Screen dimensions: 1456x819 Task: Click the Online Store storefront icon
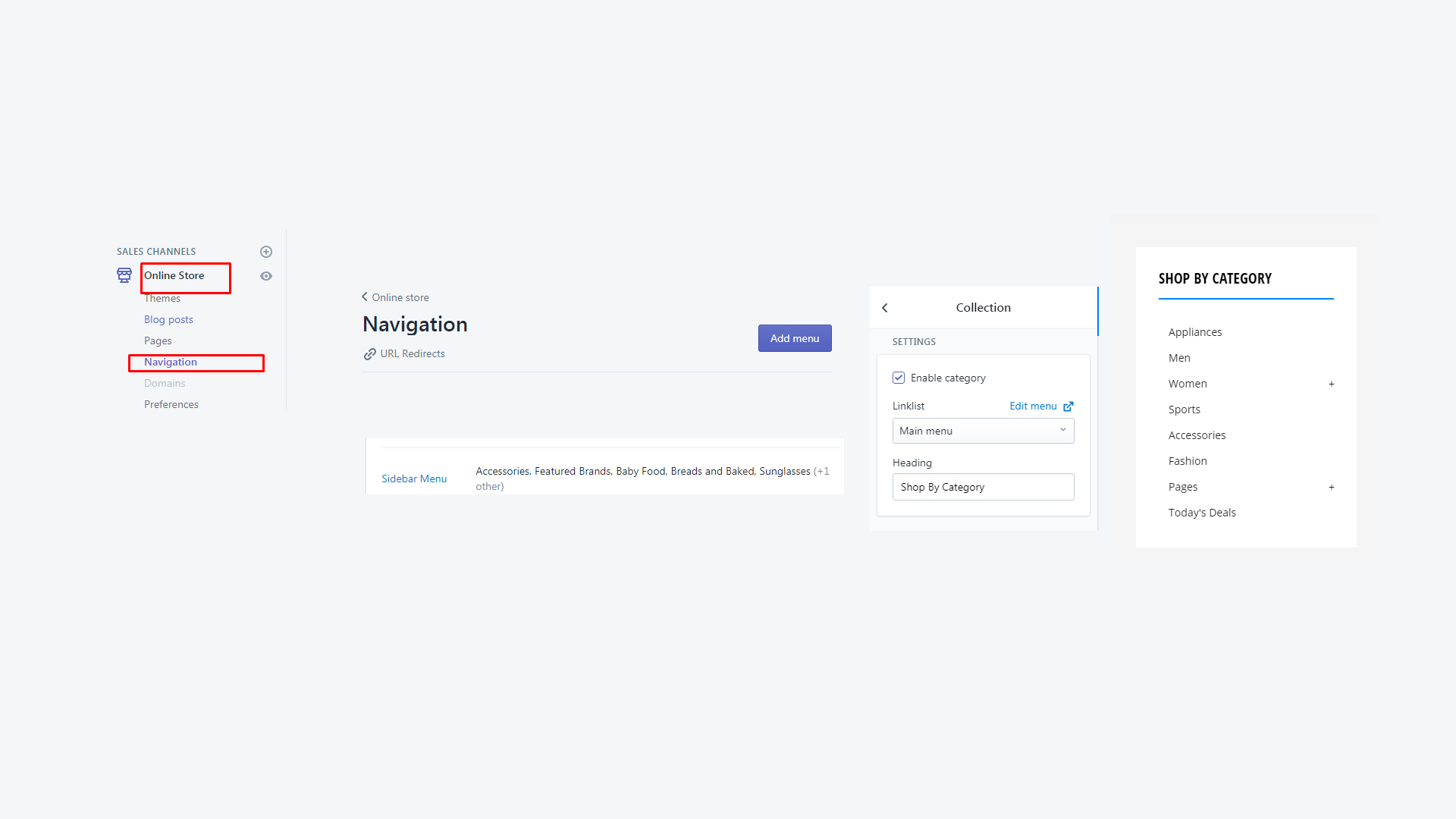[x=124, y=275]
